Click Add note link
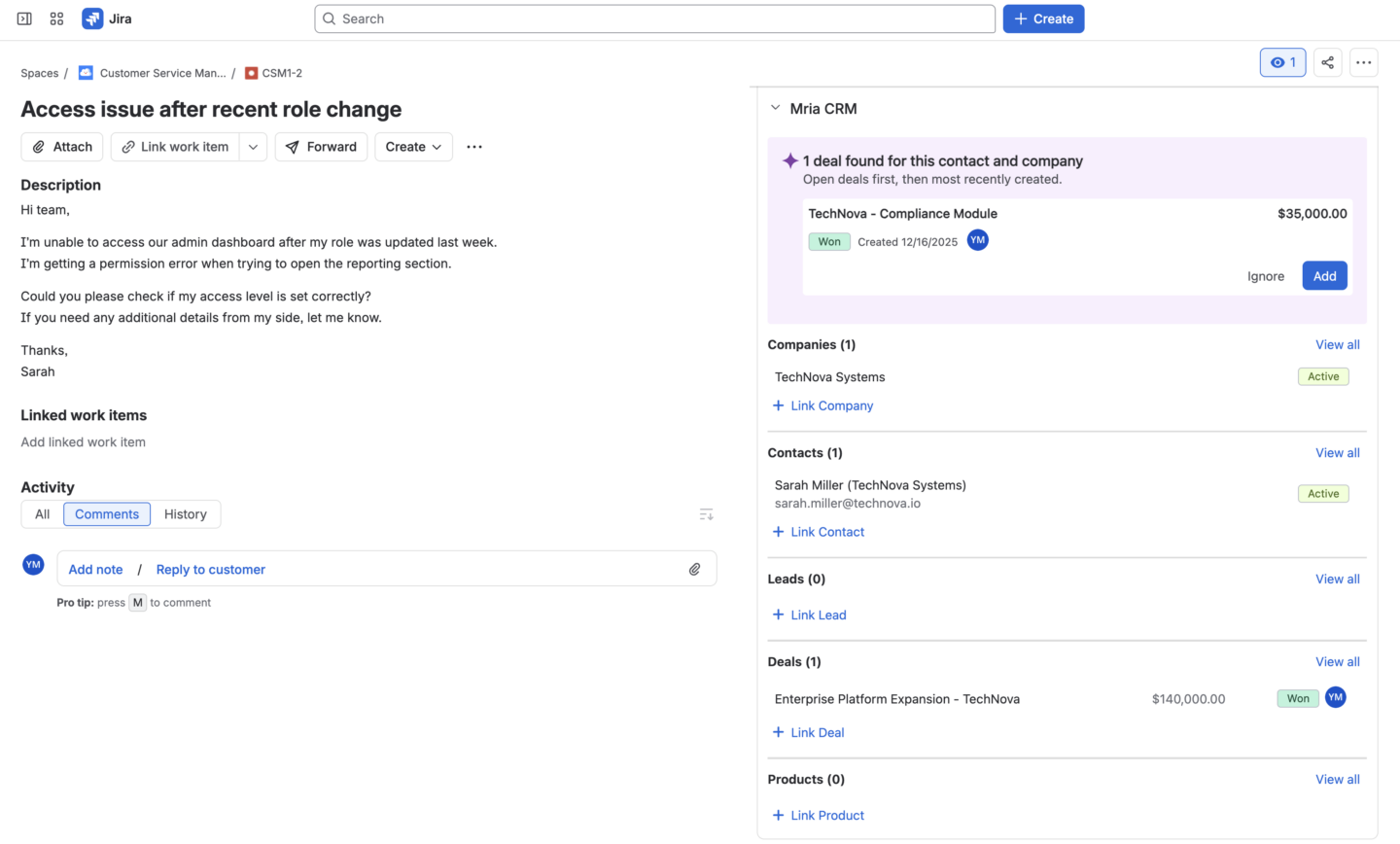Screen dimensions: 1400x844 (x=95, y=570)
